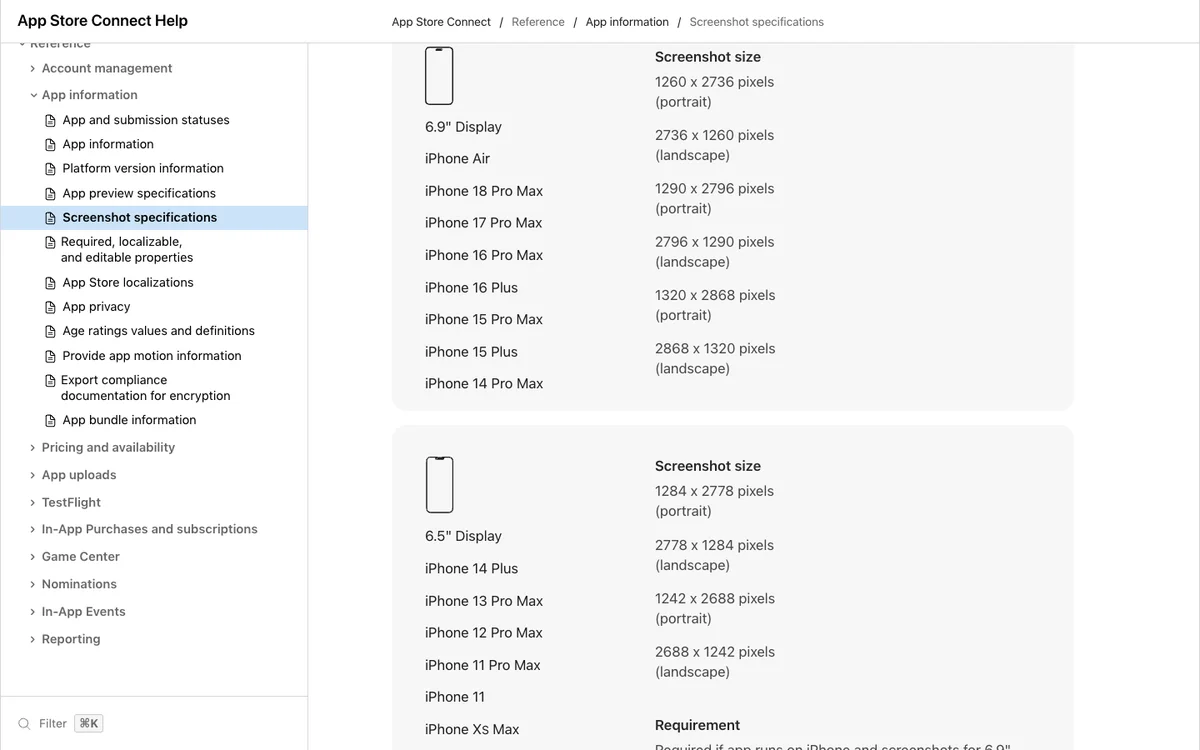Click the App Store Connect Help title
1200x750 pixels.
pos(102,21)
